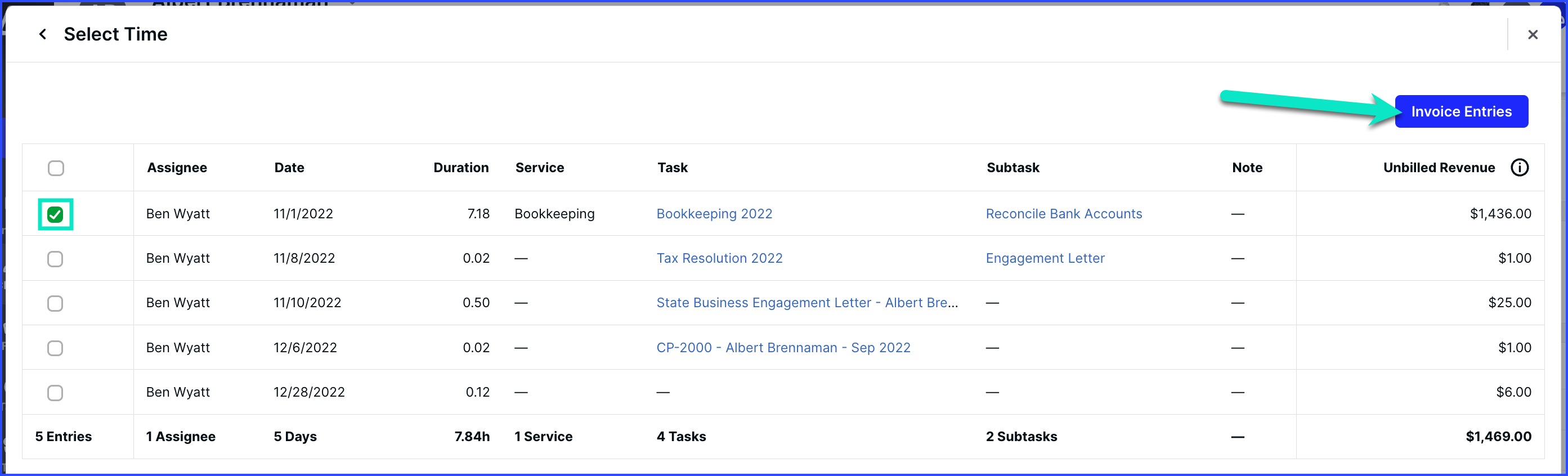
Task: Click the Unbilled Revenue column header
Action: pos(1439,168)
